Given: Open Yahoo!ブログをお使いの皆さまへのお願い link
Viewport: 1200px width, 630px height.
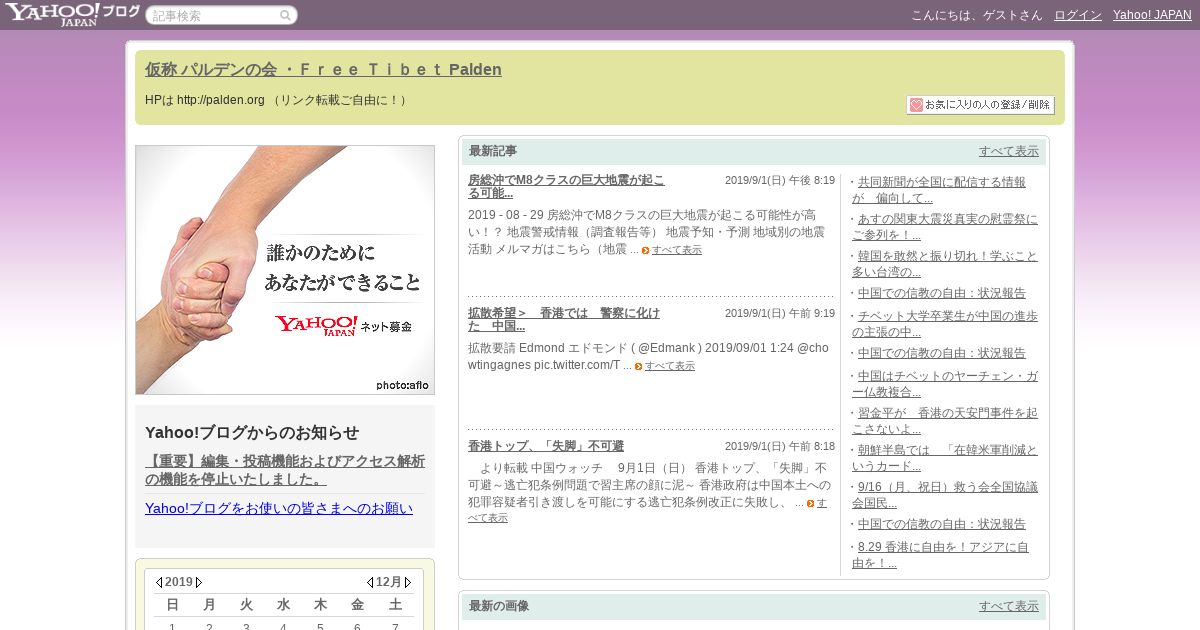Looking at the screenshot, I should click(279, 508).
